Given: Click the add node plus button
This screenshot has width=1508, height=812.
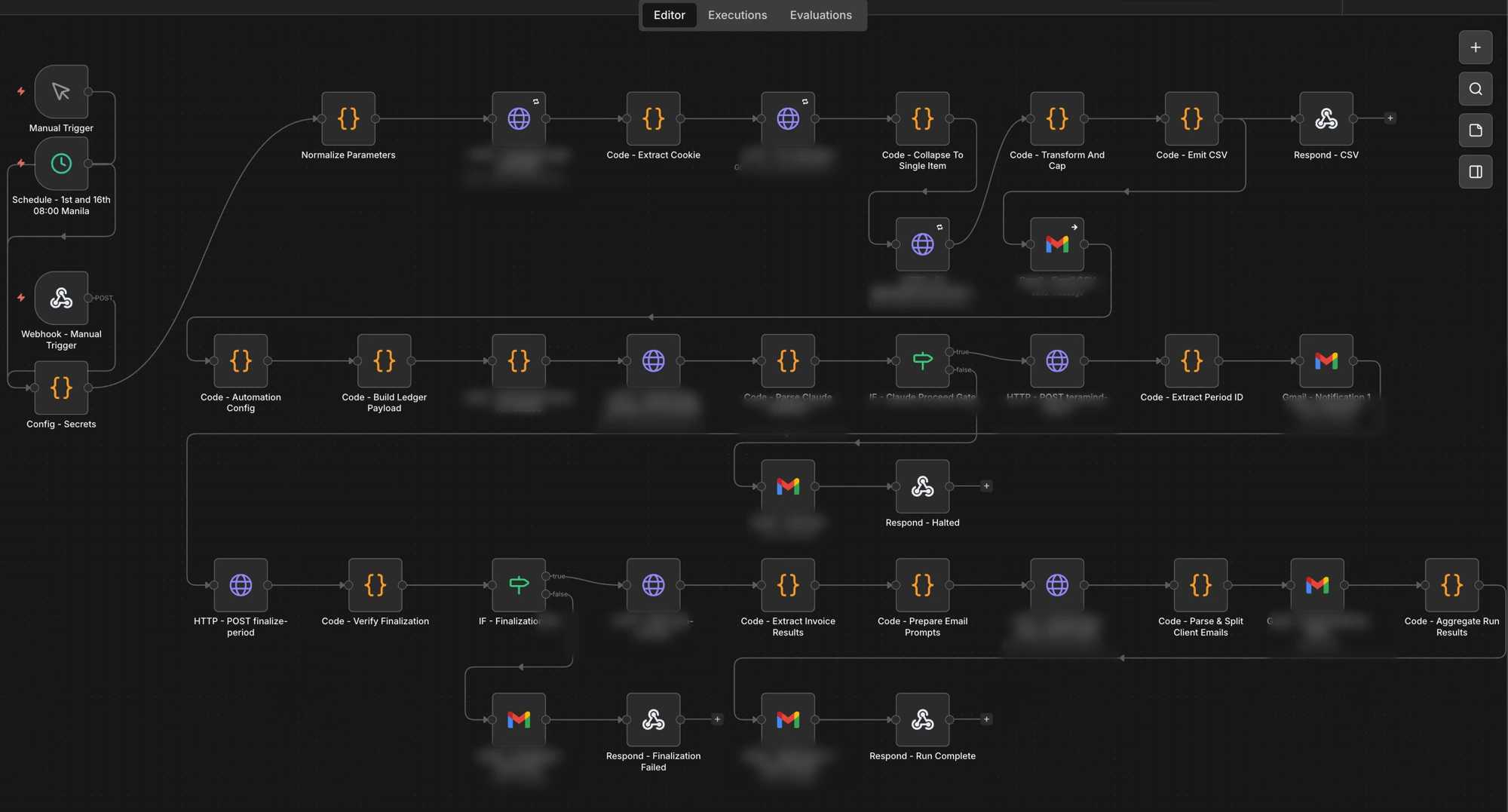Looking at the screenshot, I should (x=1475, y=47).
